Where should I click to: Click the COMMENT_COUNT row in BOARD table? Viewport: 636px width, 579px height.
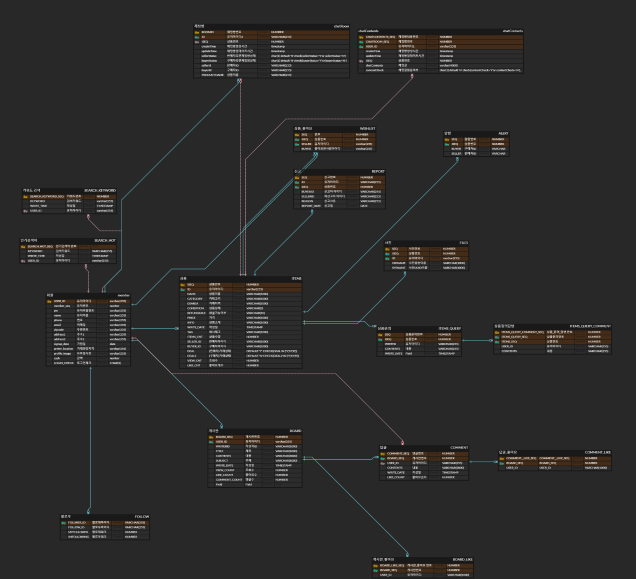[255, 480]
